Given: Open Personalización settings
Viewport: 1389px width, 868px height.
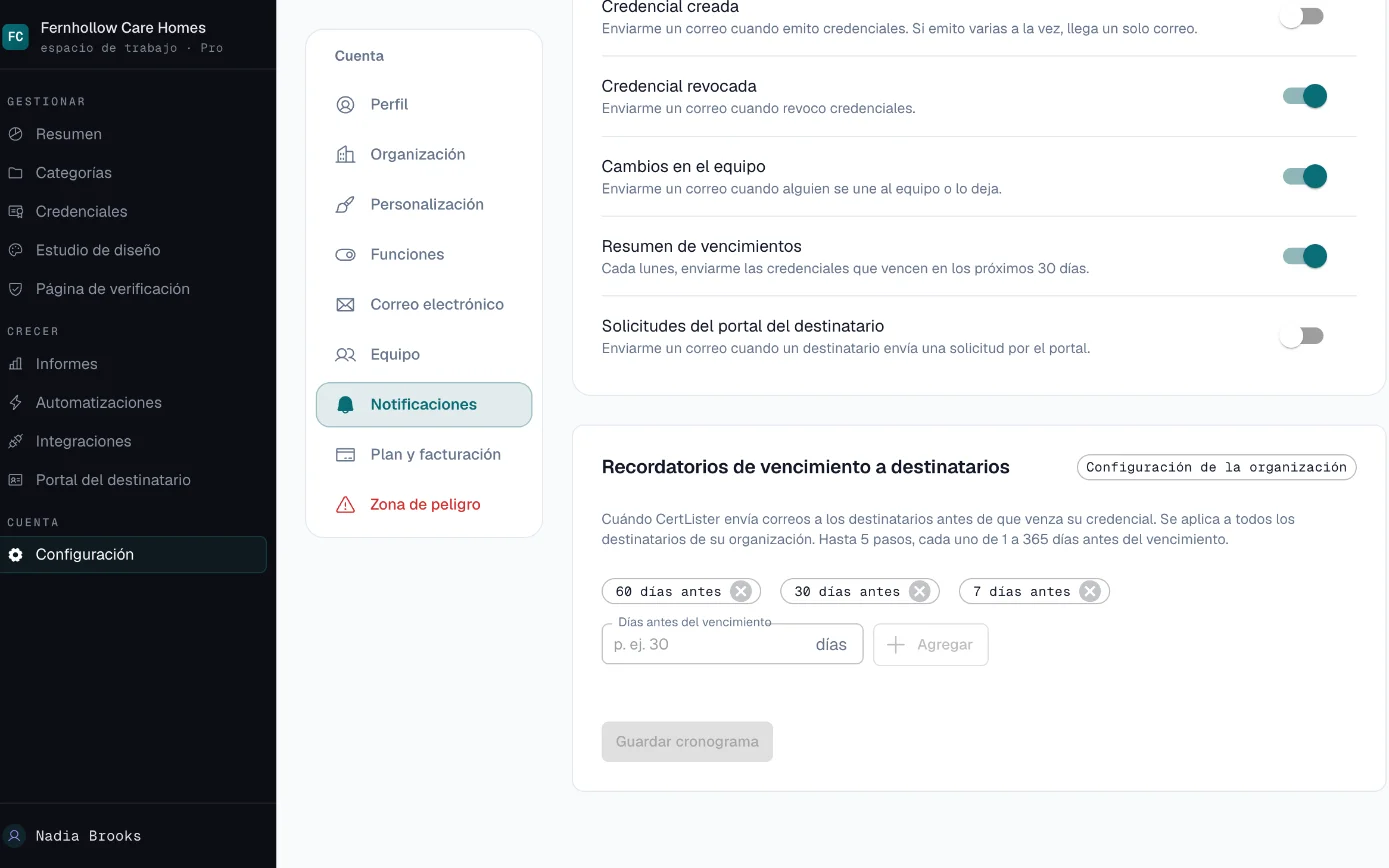Looking at the screenshot, I should tap(424, 205).
